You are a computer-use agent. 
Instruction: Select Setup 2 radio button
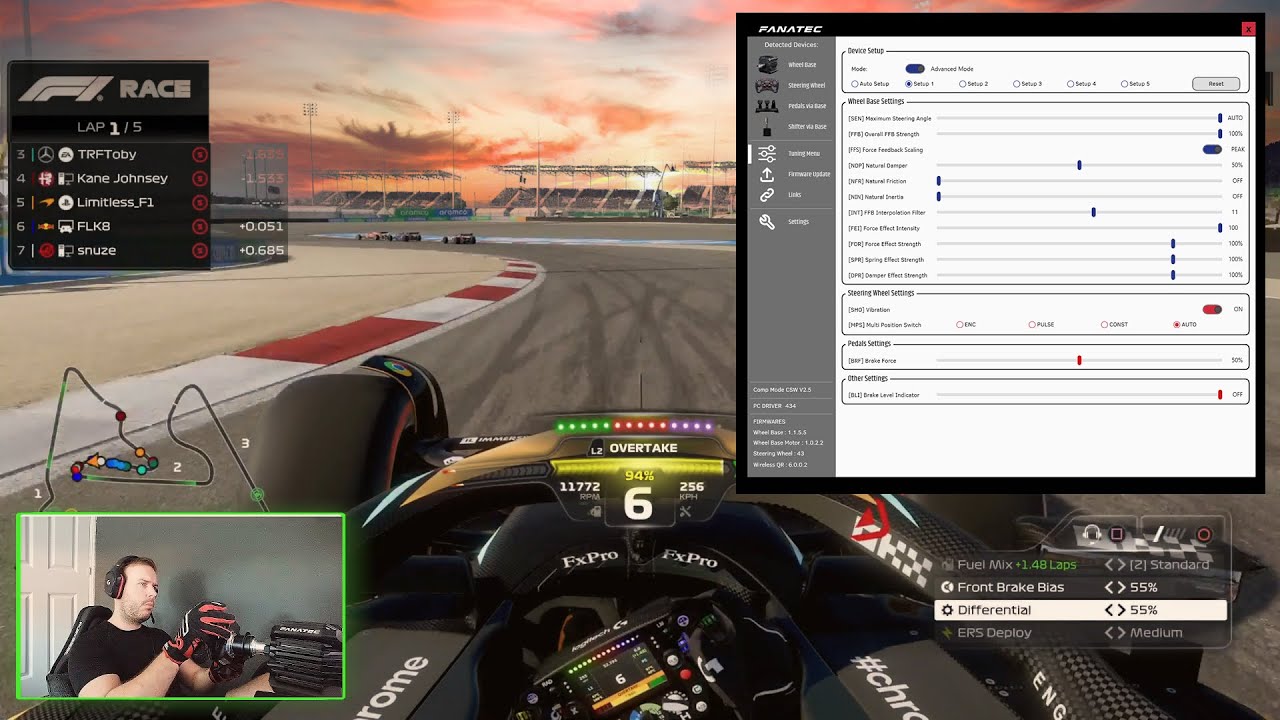[963, 84]
